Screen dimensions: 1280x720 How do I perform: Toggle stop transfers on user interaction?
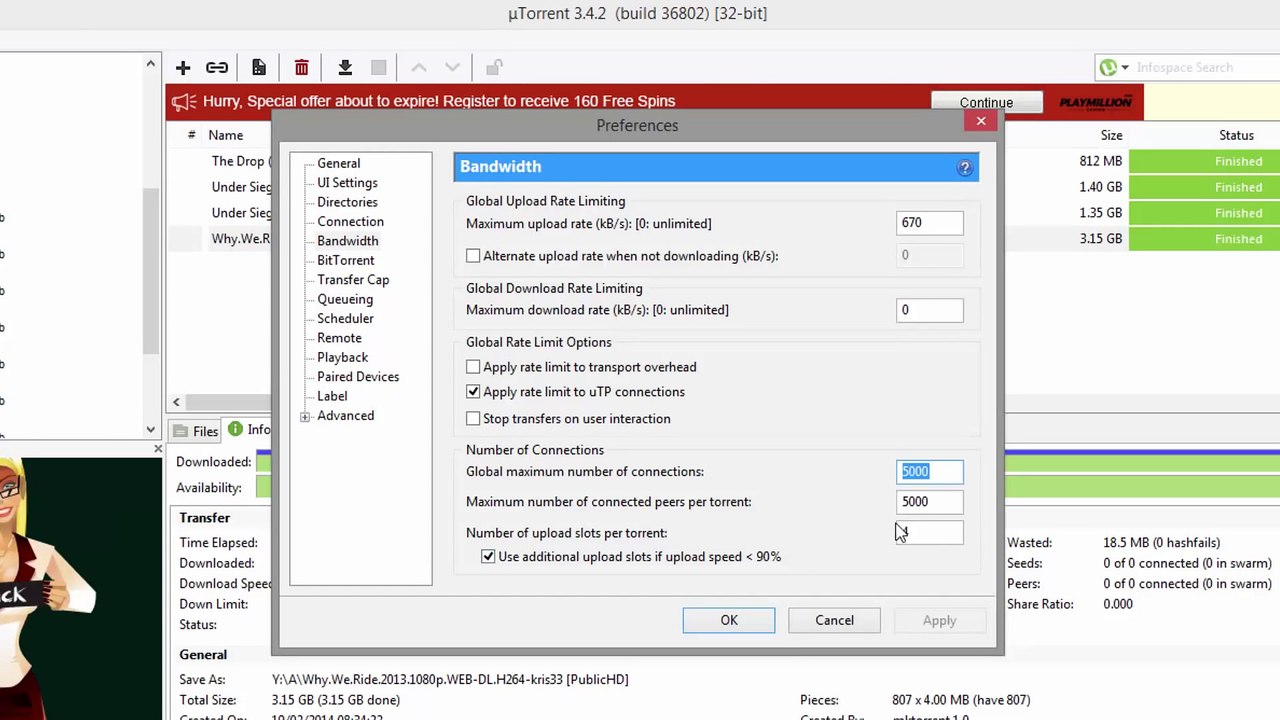(473, 419)
